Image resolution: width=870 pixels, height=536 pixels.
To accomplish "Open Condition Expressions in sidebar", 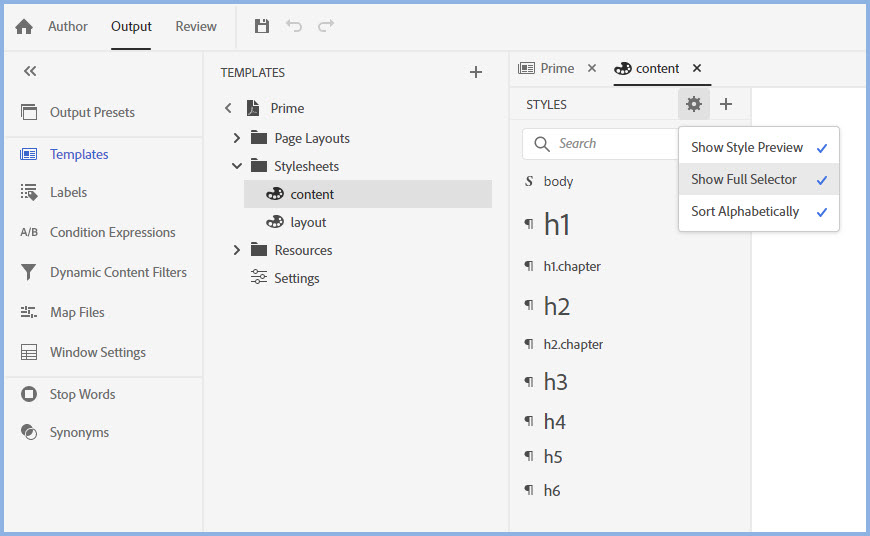I will tap(112, 232).
